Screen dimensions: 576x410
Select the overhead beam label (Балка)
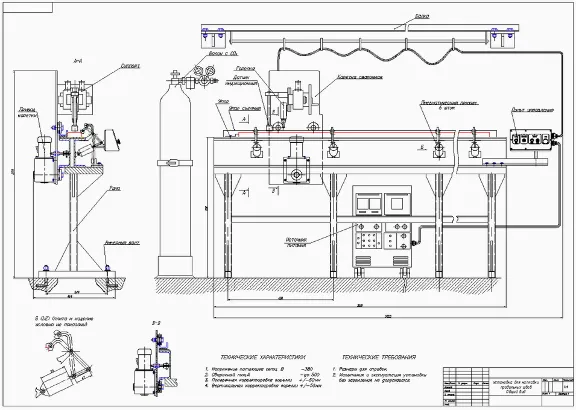coord(422,17)
